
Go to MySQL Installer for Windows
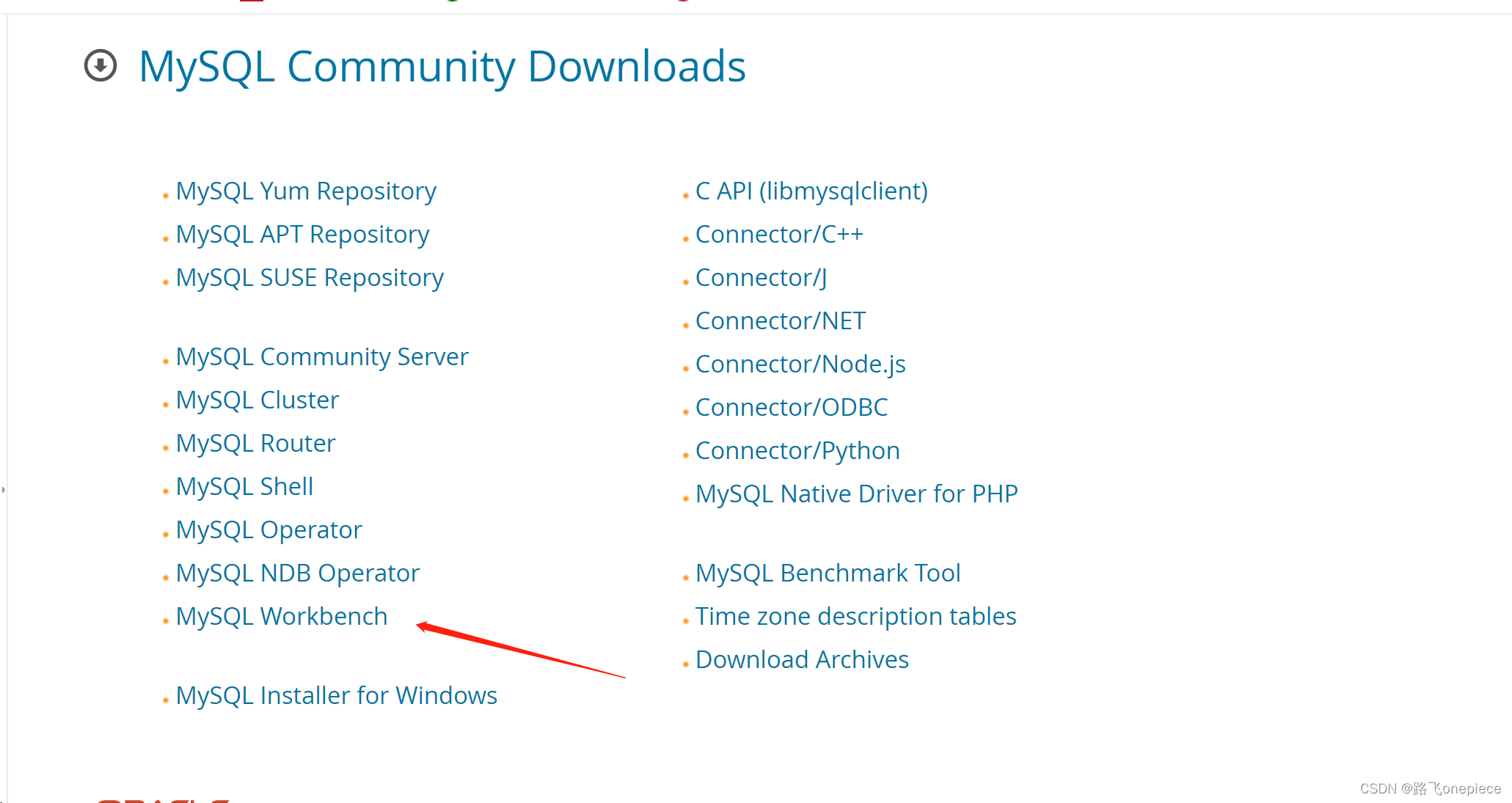[x=337, y=696]
